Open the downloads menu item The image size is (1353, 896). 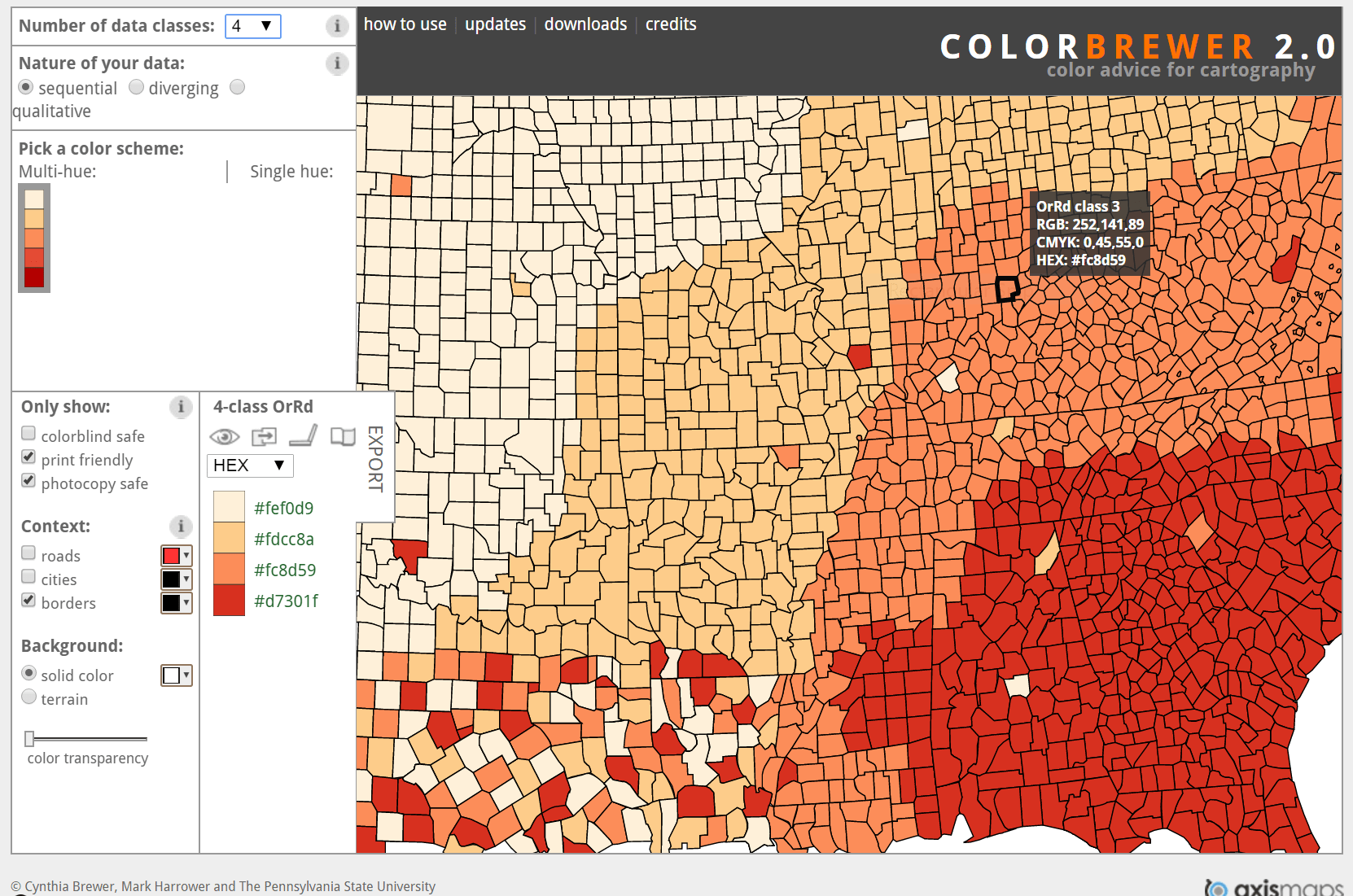[585, 24]
